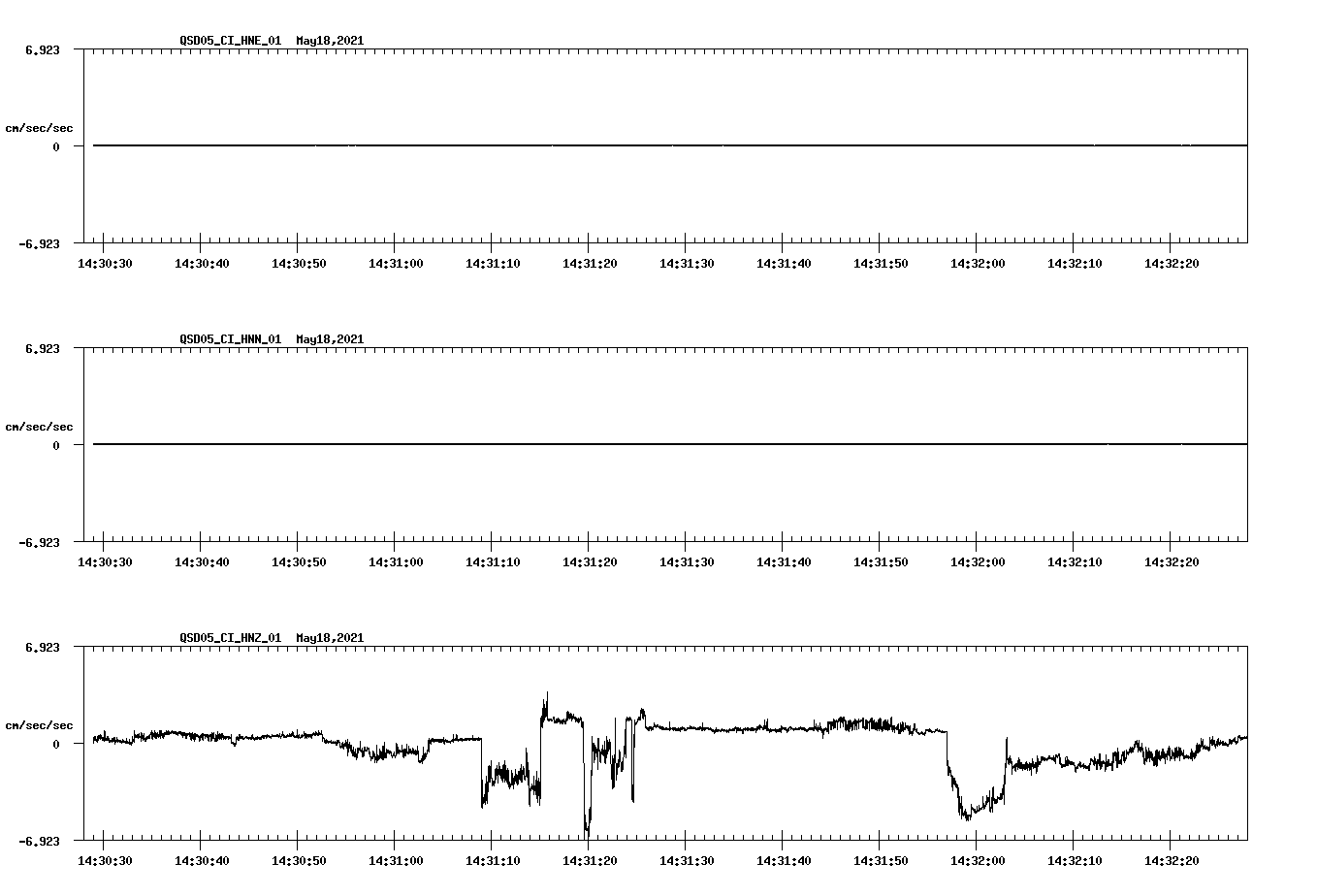Click the large waveform spike near 14:31:15 on HNZ

pyautogui.click(x=545, y=698)
